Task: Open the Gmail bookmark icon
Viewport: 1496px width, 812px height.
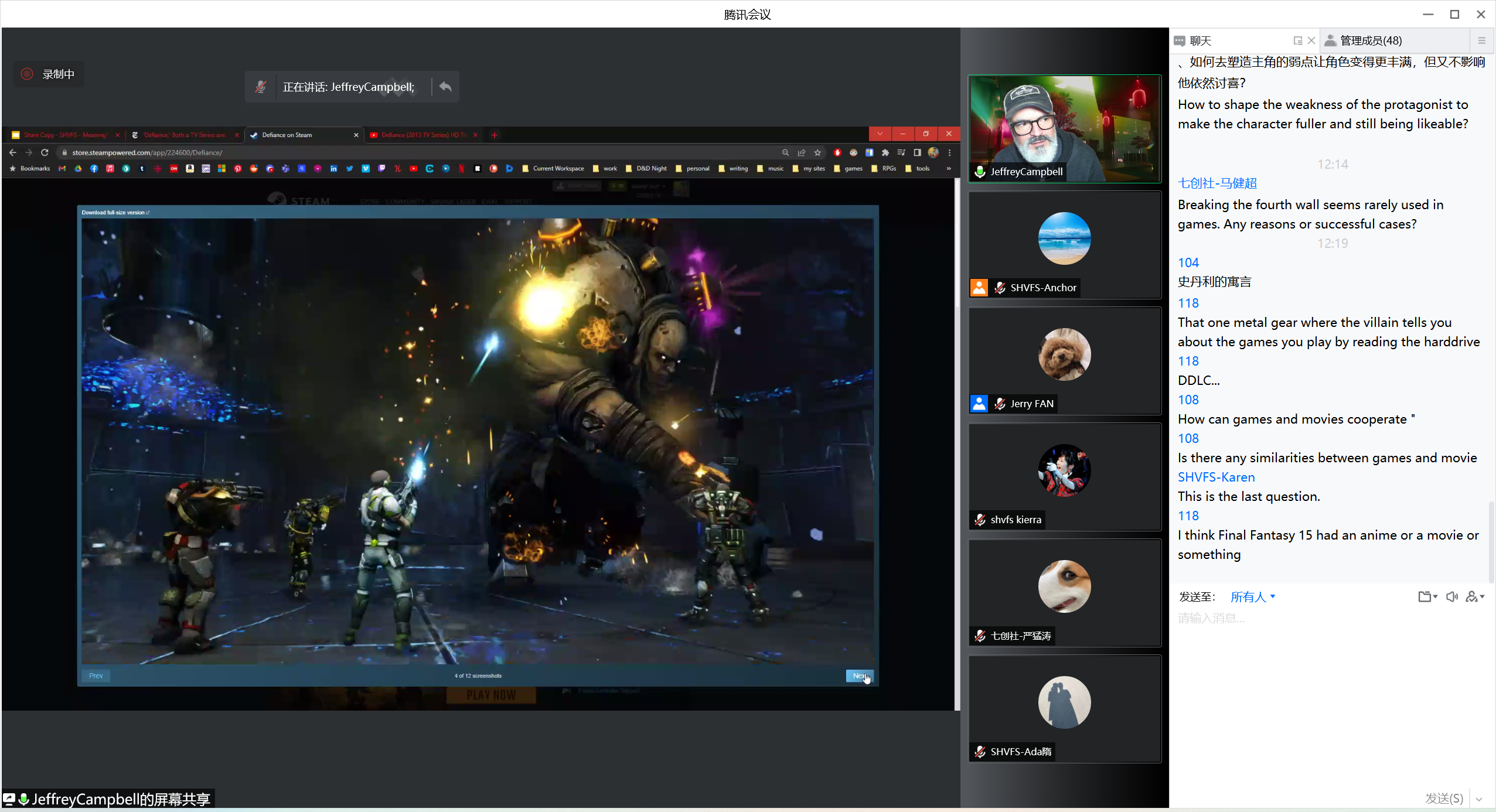Action: (62, 168)
